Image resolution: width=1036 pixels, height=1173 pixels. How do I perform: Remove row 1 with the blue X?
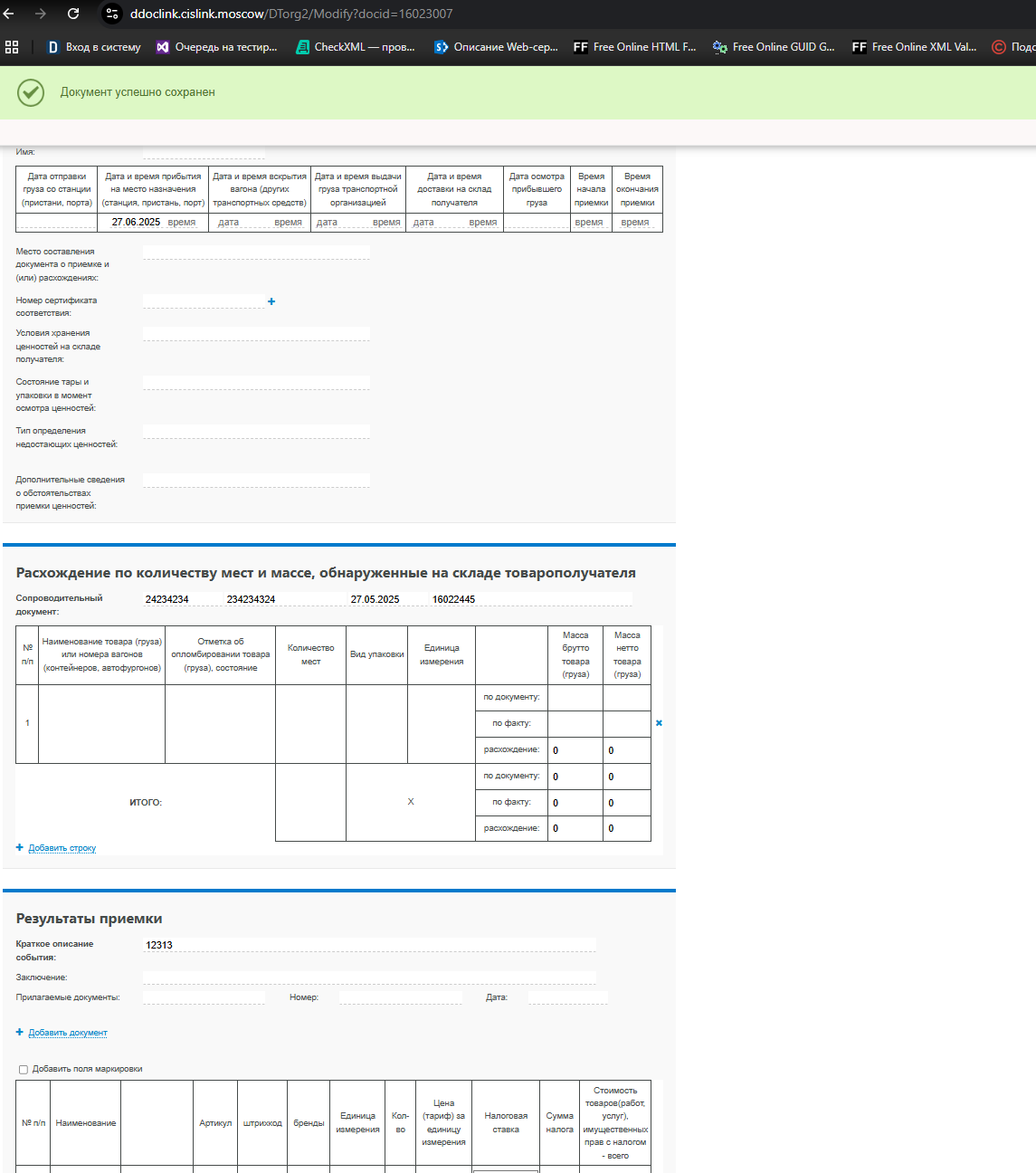[659, 722]
